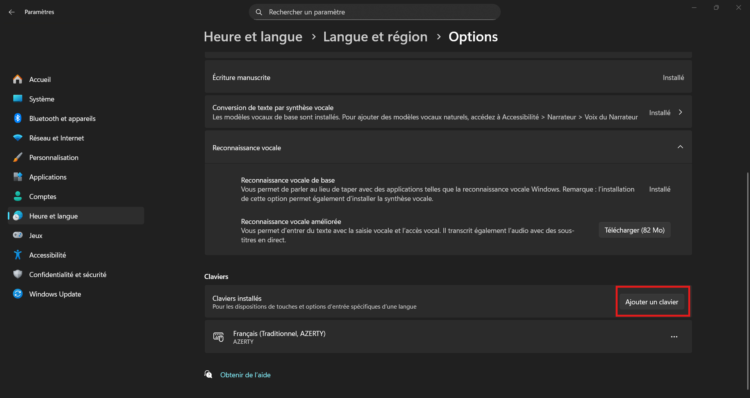Click the Rechercher un paramètre search field
The image size is (750, 398).
click(x=375, y=12)
